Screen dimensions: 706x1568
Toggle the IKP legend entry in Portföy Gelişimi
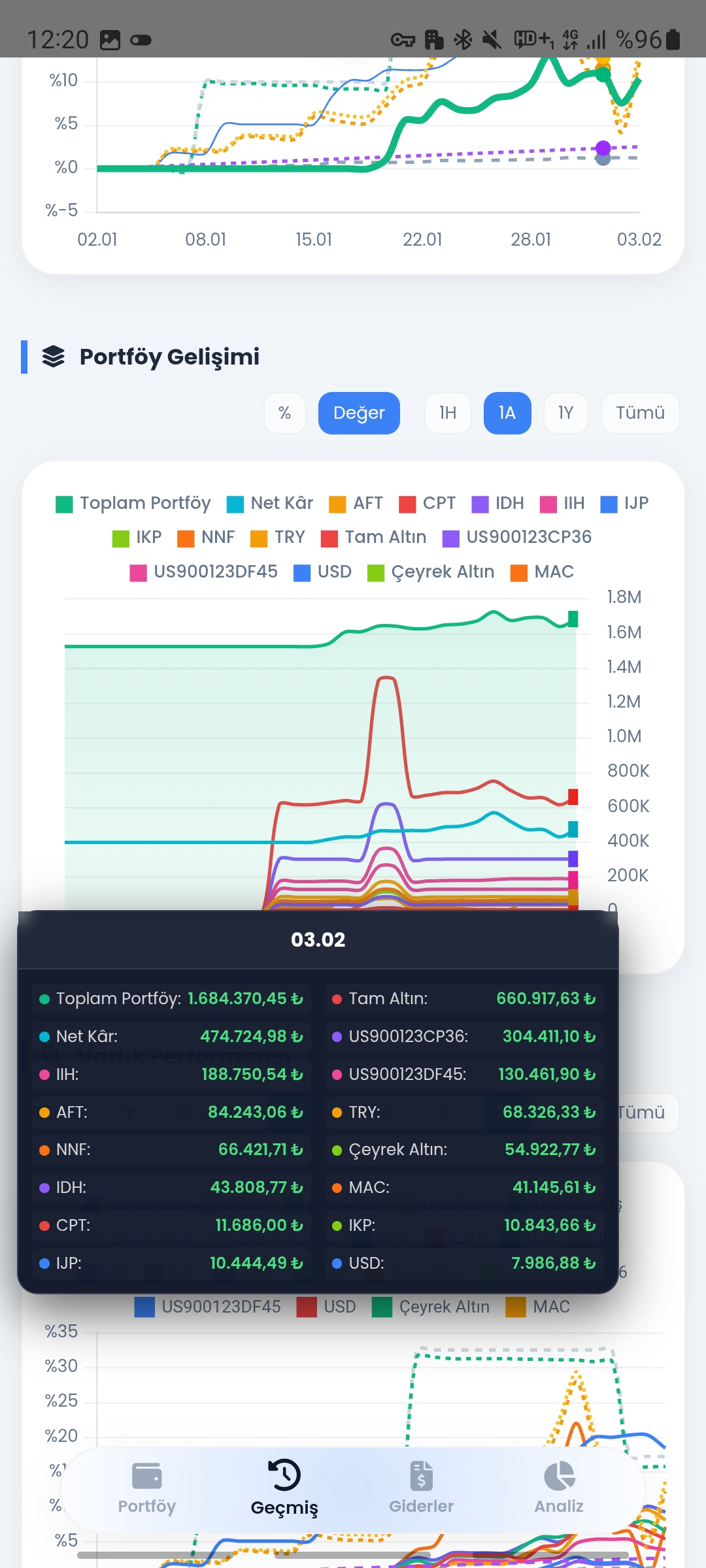(x=137, y=538)
